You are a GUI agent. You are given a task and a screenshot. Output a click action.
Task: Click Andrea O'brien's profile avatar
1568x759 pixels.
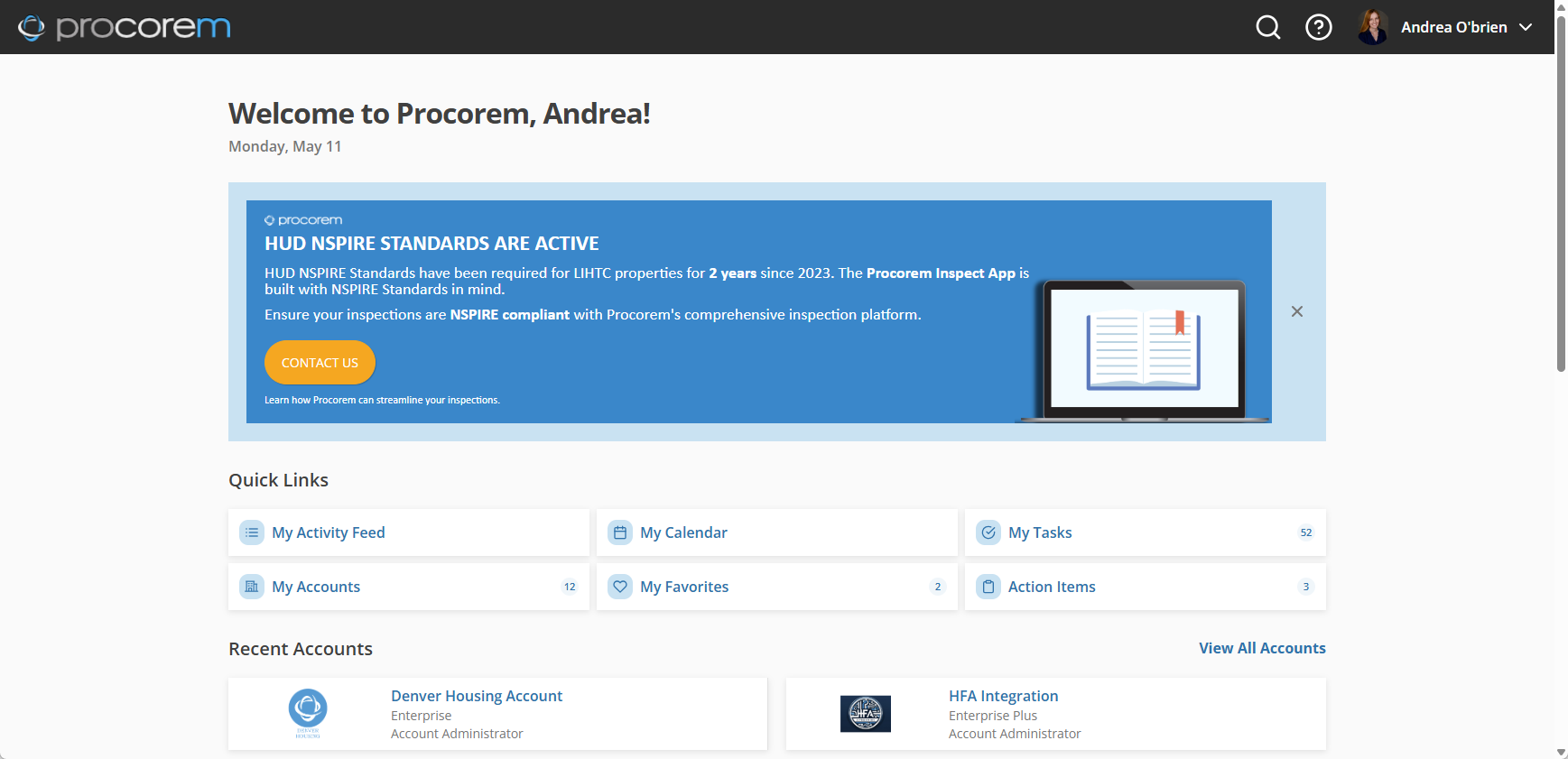pos(1373,27)
